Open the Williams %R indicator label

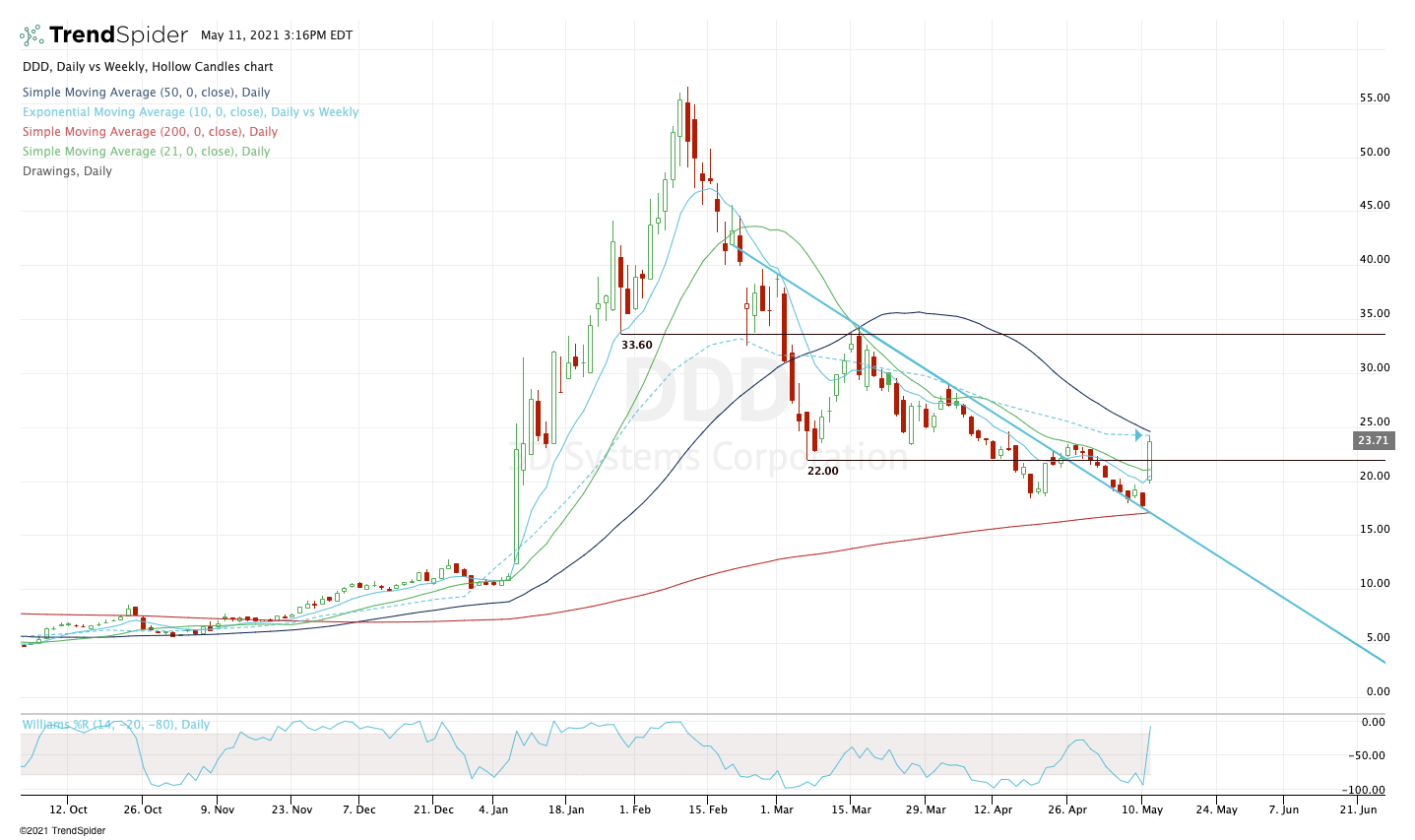[x=116, y=725]
